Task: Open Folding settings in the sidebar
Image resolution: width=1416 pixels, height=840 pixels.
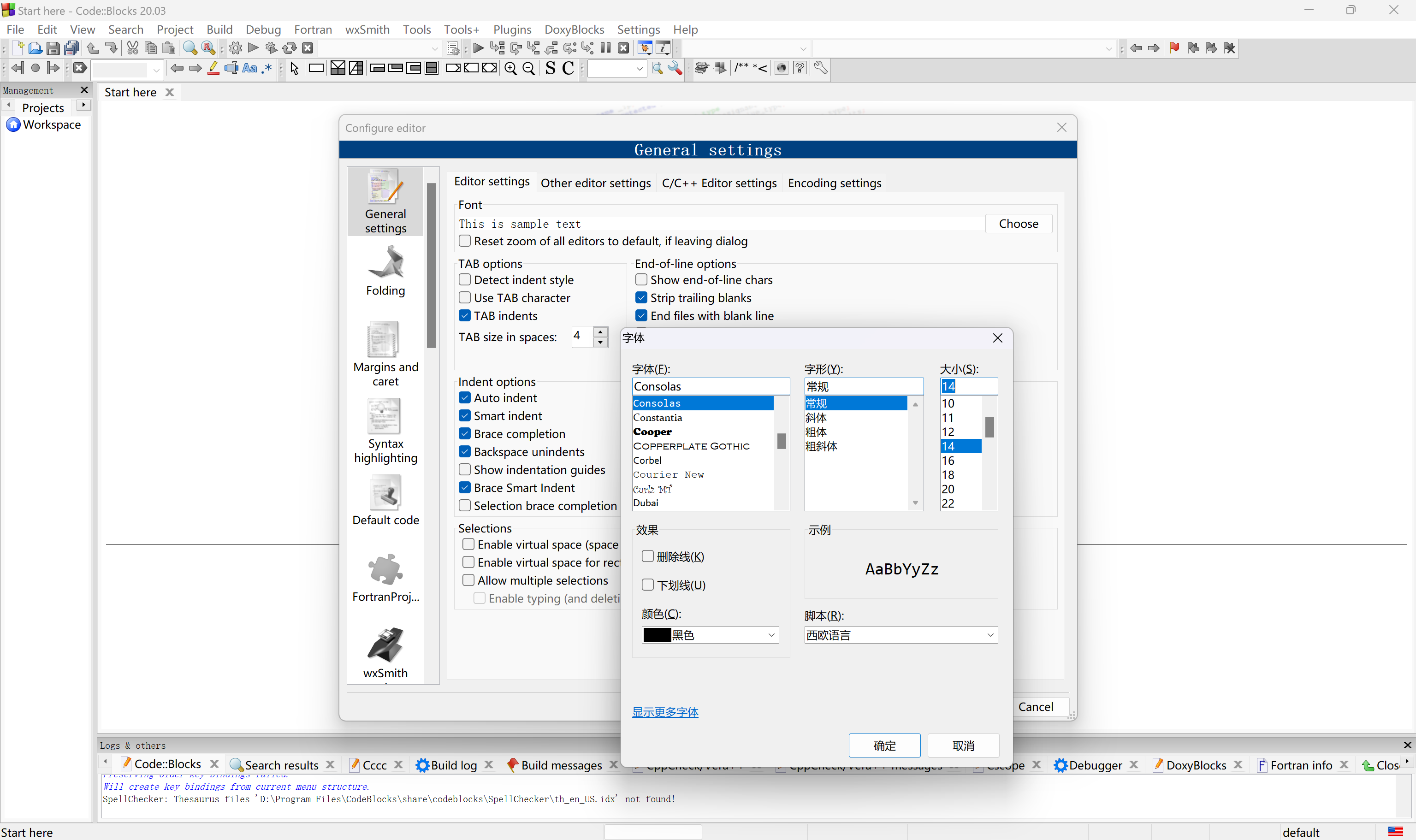Action: (x=385, y=272)
